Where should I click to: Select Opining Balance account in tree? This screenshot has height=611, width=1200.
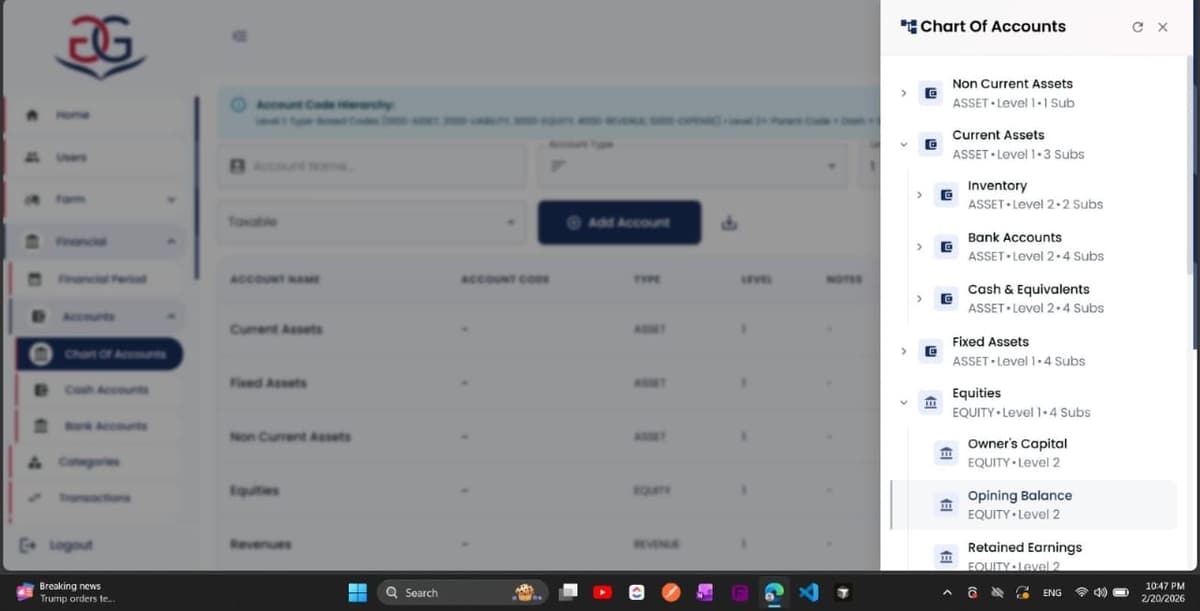[x=1019, y=504]
